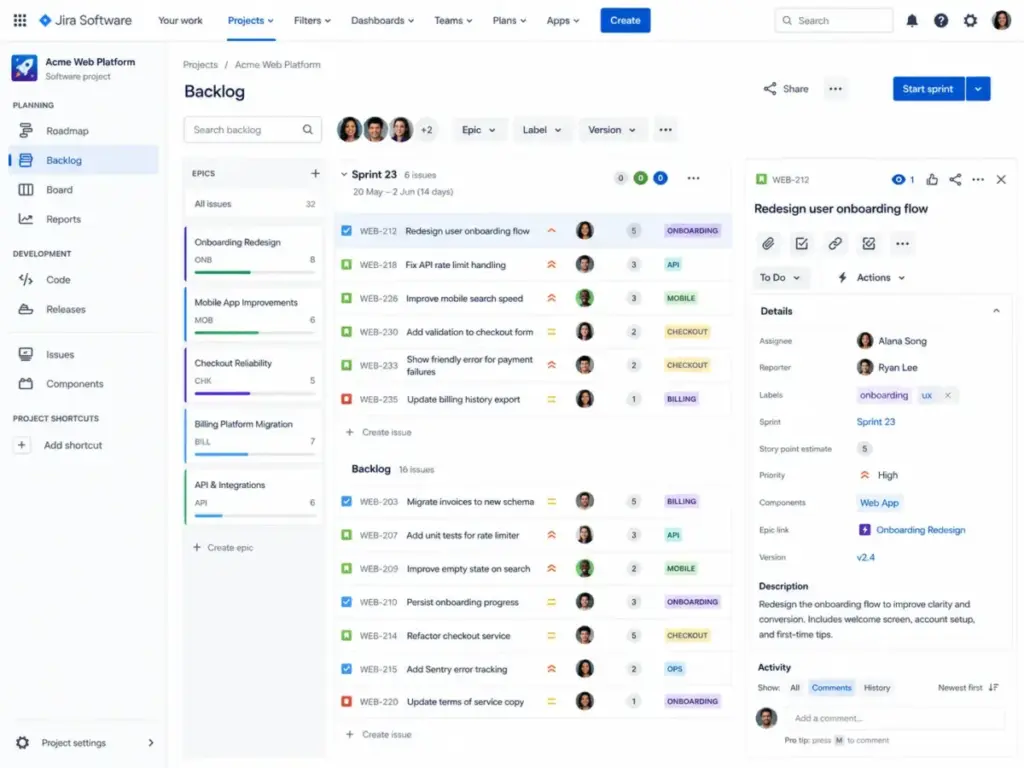Open the Label filter dropdown

[541, 129]
